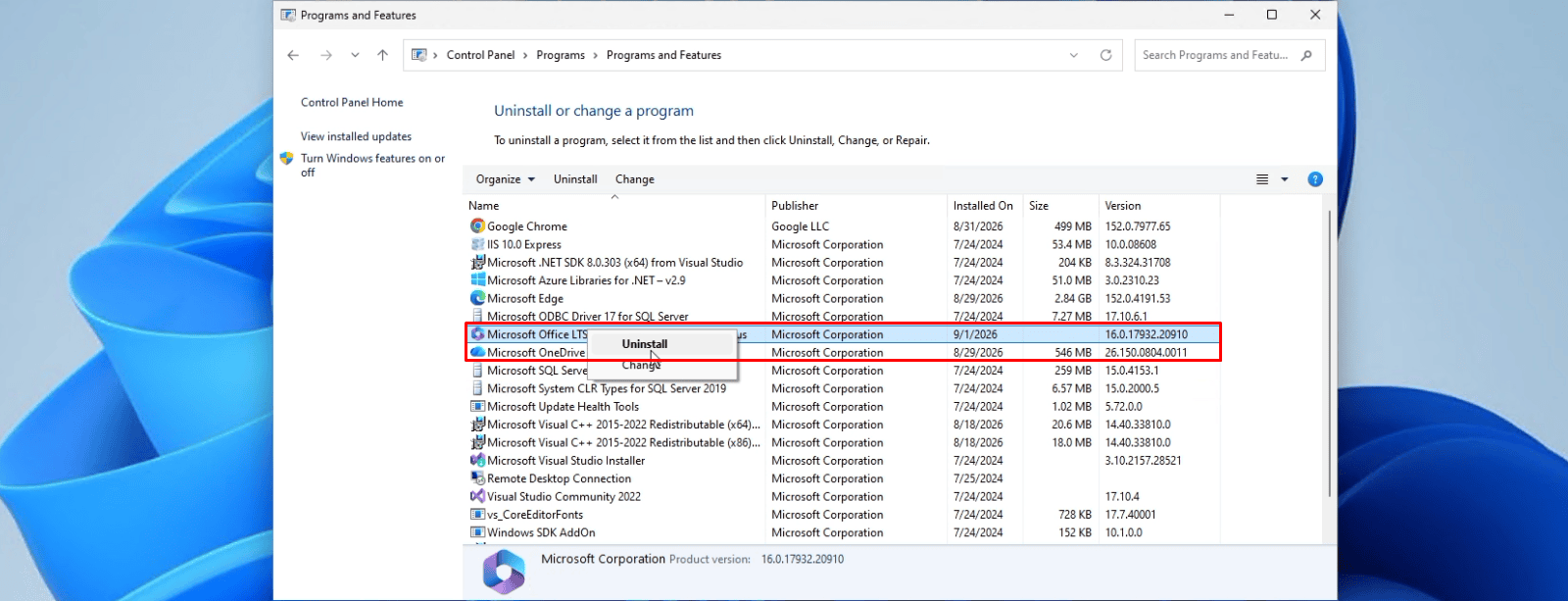Click the Microsoft 365 logo in details pane

(504, 572)
